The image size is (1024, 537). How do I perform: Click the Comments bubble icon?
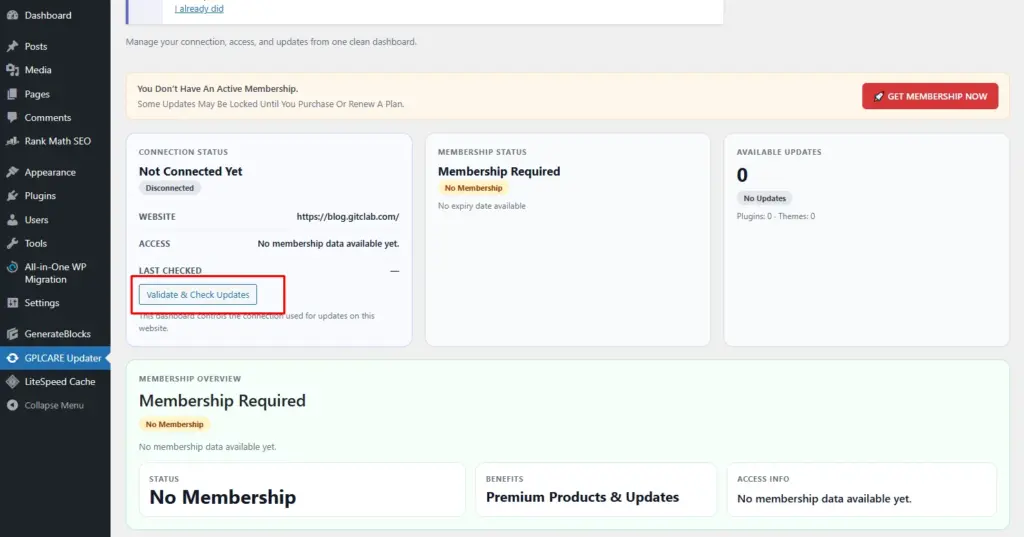[12, 118]
